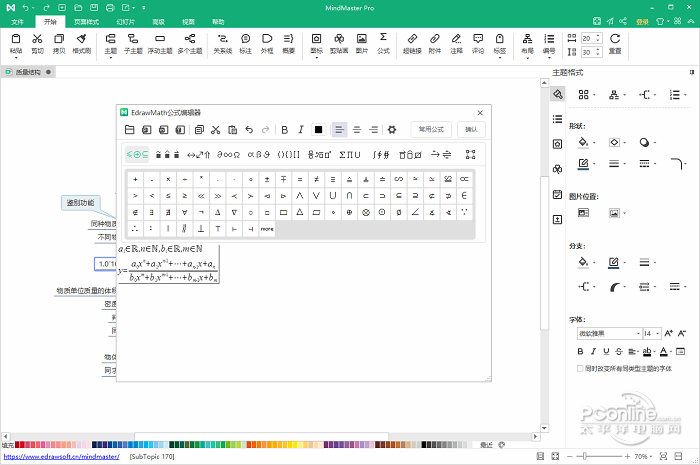
Task: Open the 公式 (formula) tool in ribbon
Action: 383,42
